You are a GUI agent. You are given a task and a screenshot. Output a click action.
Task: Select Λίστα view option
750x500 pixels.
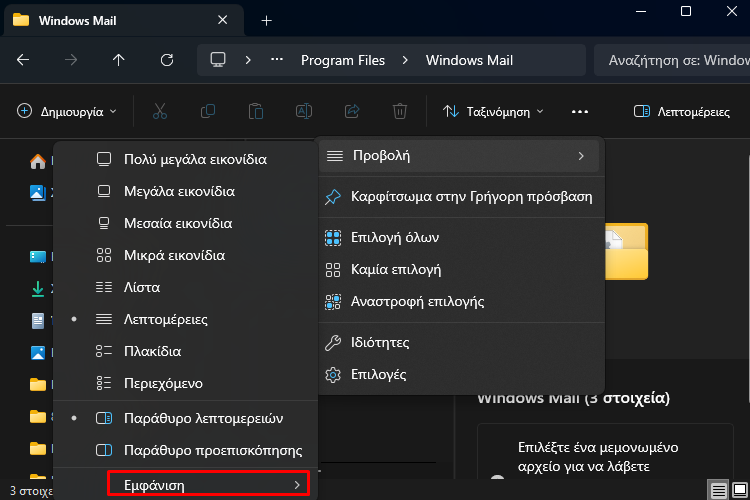tap(186, 287)
